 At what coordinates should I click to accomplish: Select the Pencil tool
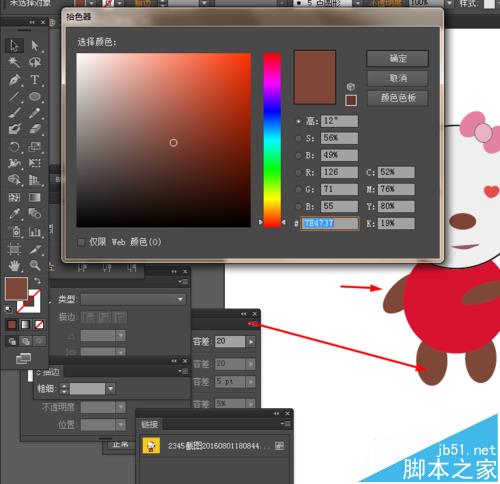35,113
